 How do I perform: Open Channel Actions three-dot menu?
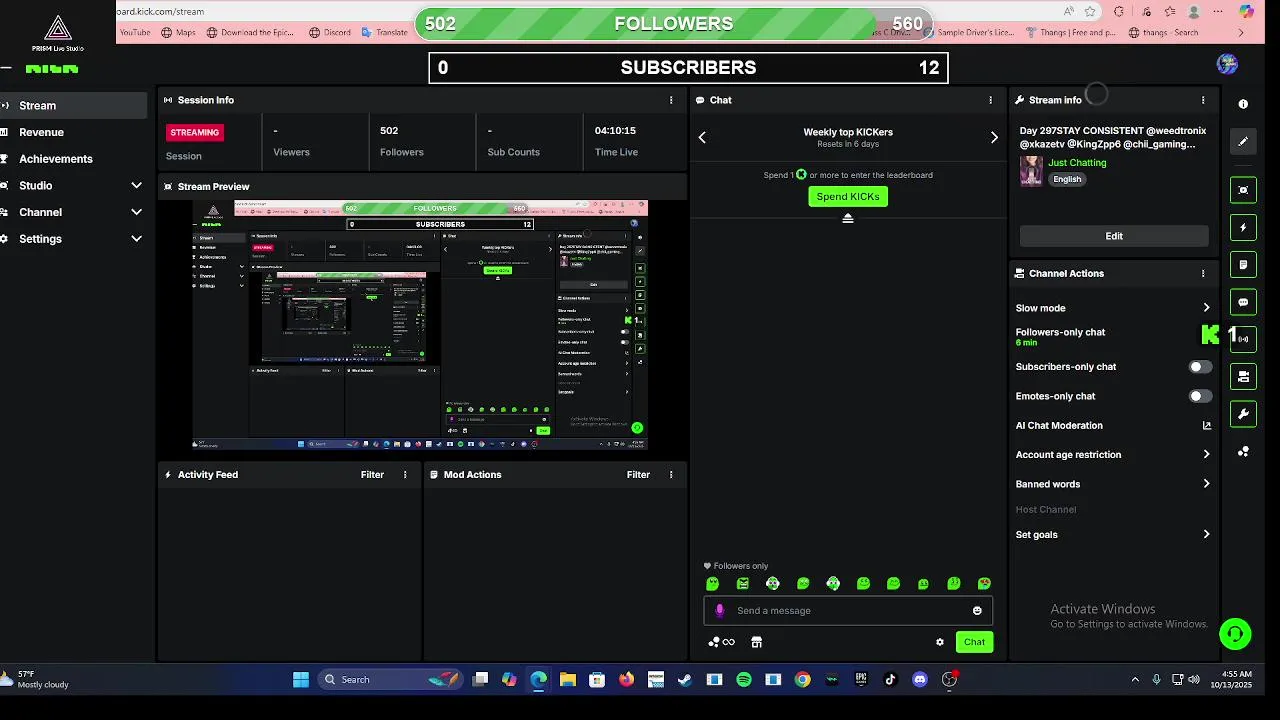1203,273
